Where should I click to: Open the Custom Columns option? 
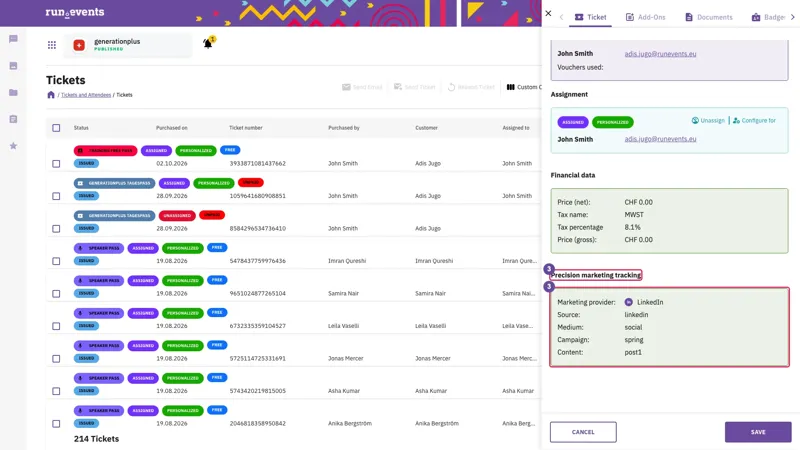(x=523, y=87)
